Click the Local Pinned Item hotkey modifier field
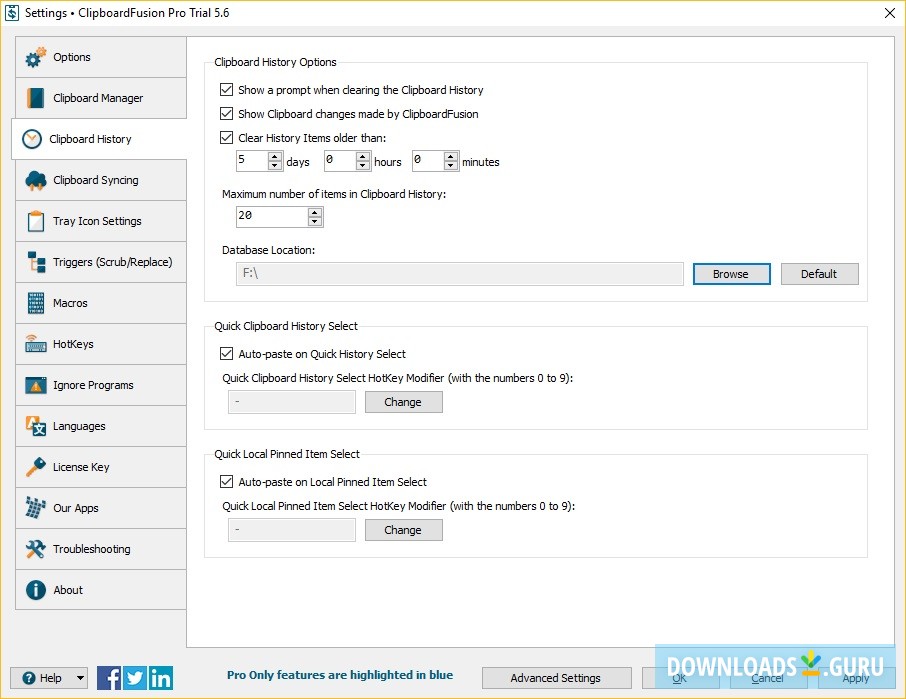 292,530
